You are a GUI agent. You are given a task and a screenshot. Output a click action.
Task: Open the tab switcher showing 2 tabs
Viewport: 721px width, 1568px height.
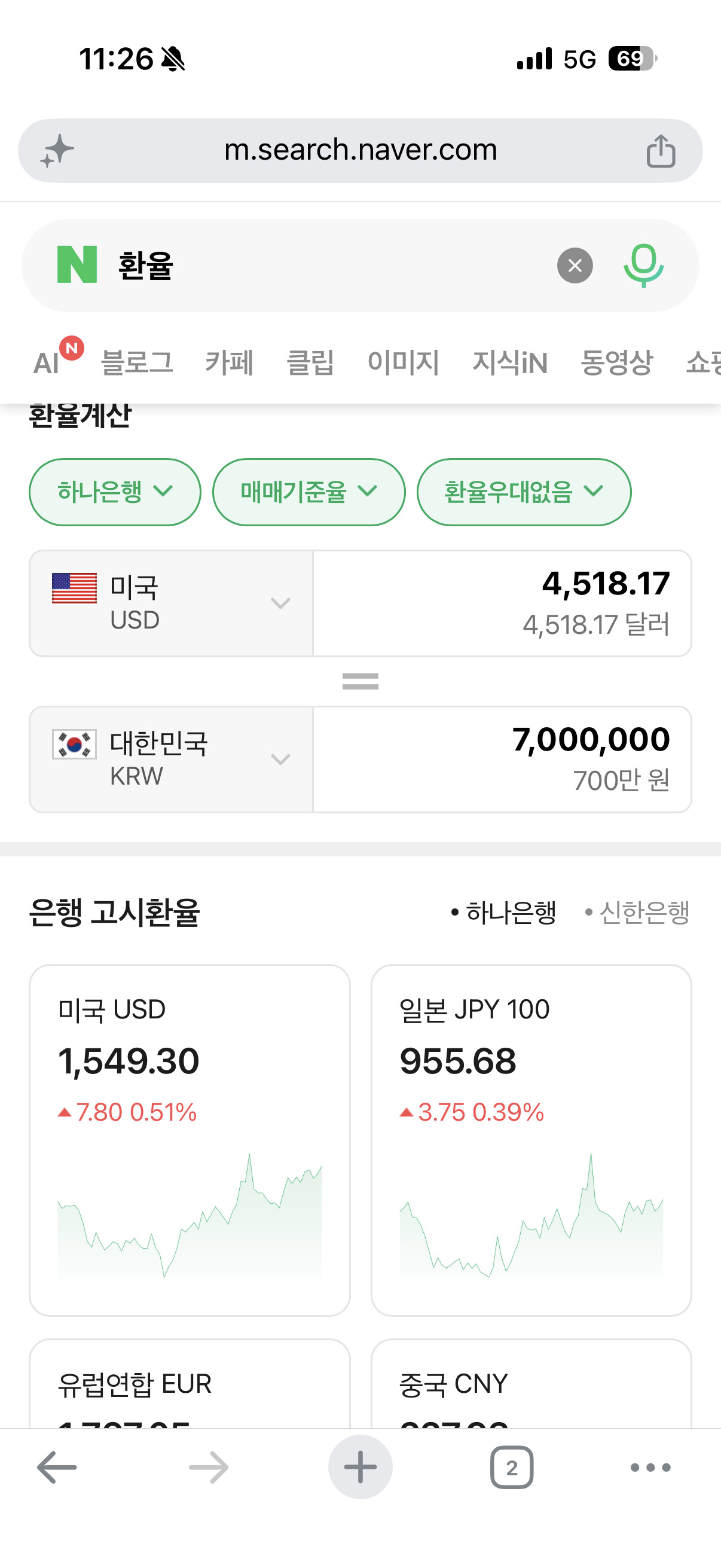pos(512,1468)
